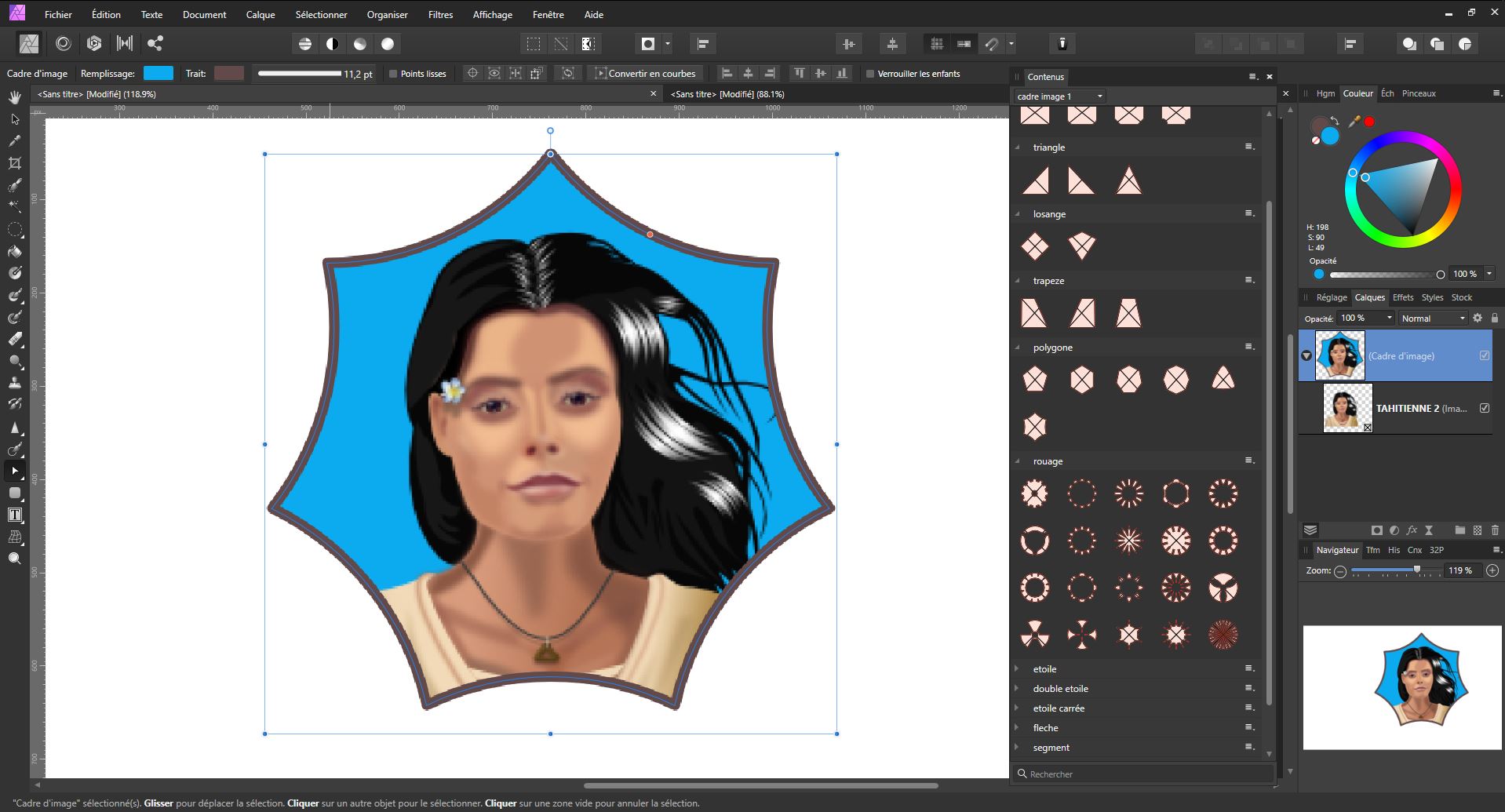The width and height of the screenshot is (1505, 812).
Task: Click the delete layer trash icon
Action: (x=1494, y=530)
